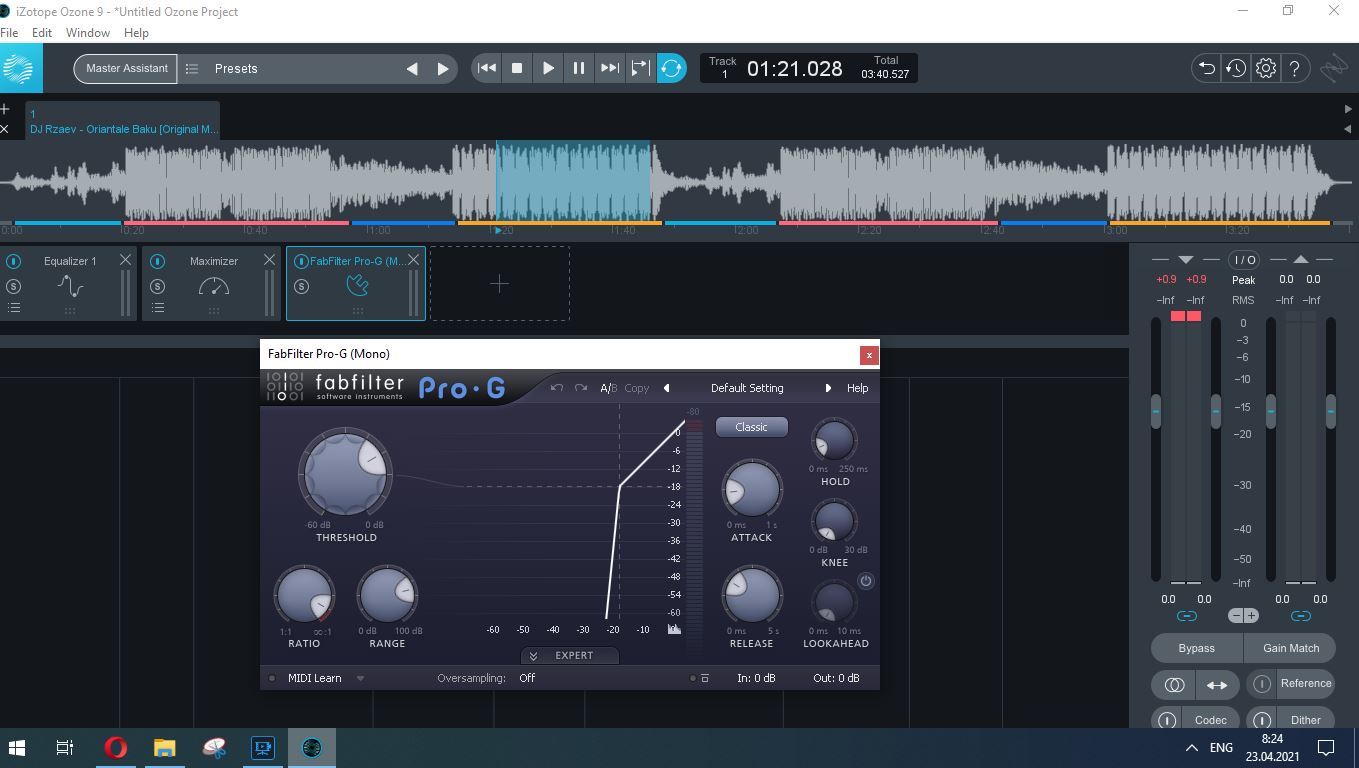Open the Oversampling Off dropdown

[527, 678]
